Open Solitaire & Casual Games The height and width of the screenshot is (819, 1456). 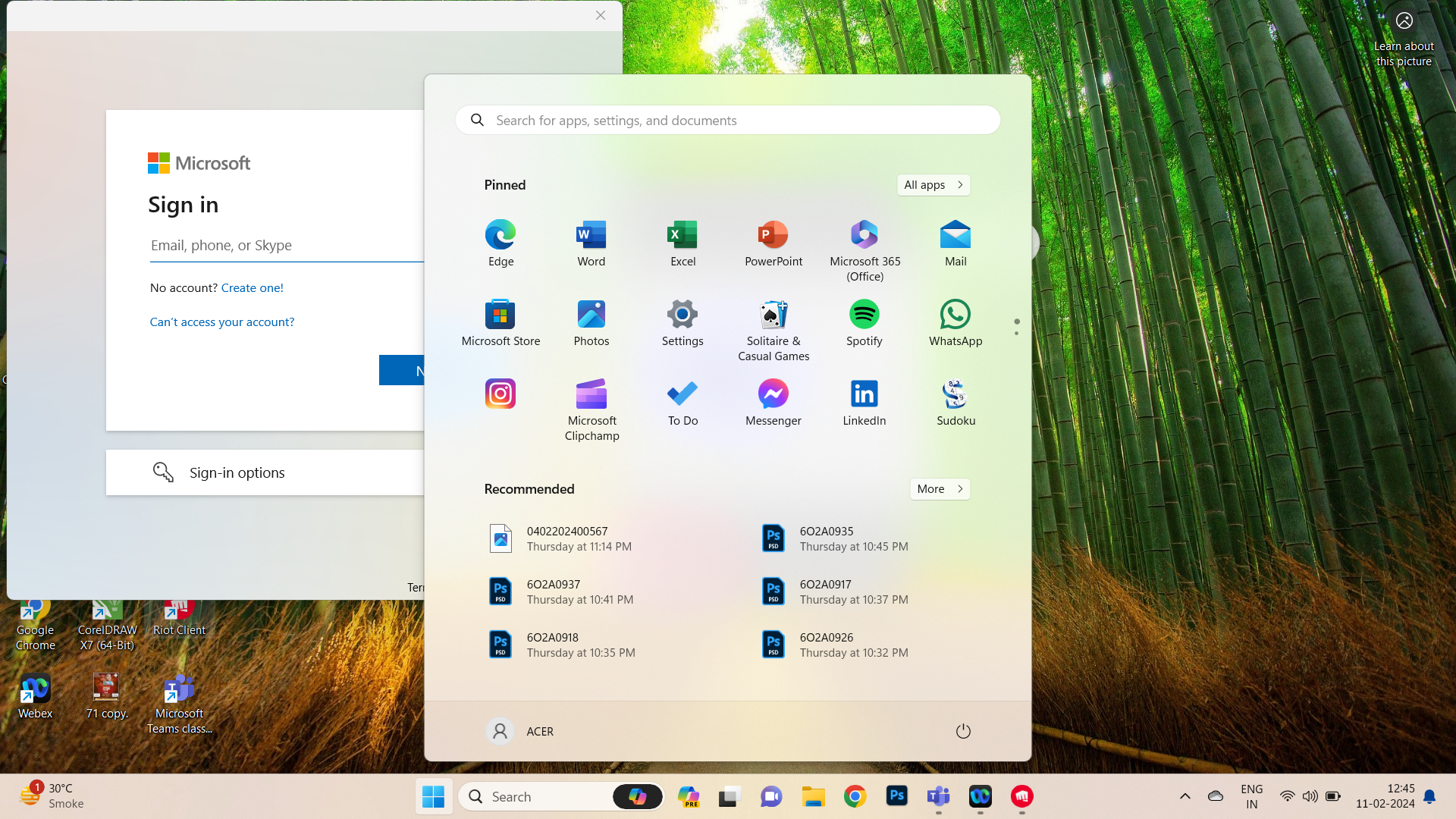(773, 330)
